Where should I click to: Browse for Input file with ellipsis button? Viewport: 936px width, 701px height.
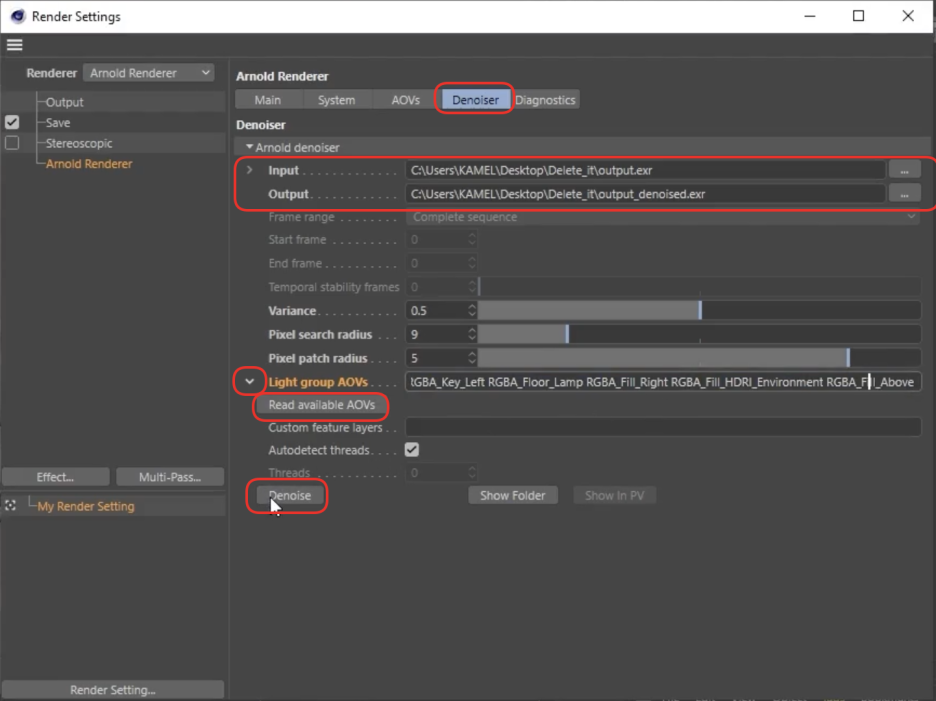point(904,170)
